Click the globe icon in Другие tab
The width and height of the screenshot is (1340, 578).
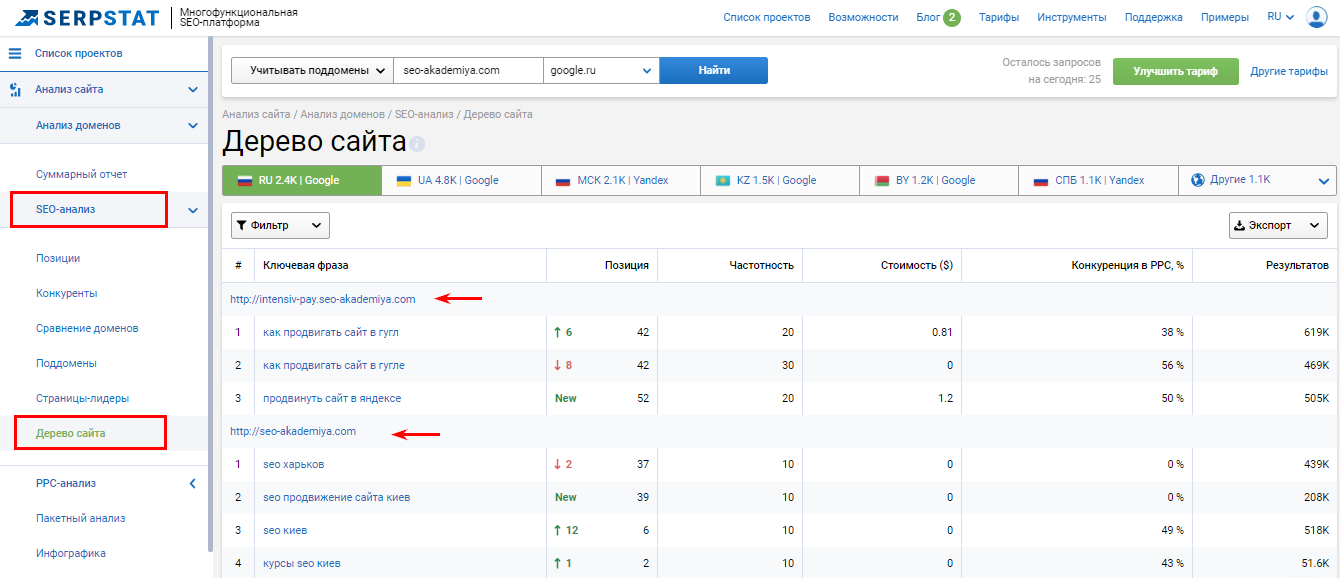pos(1198,180)
